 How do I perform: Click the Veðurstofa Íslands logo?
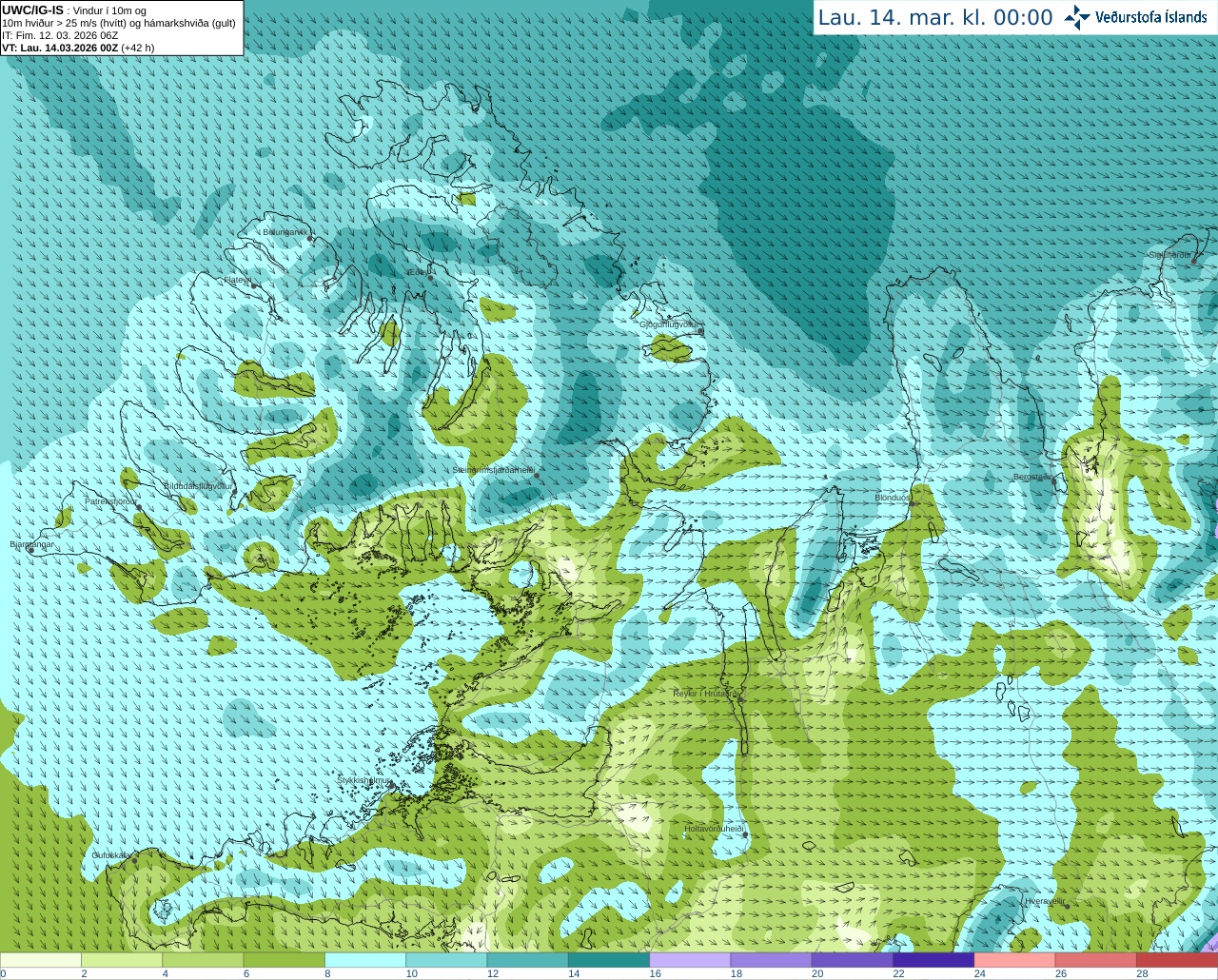(x=1135, y=17)
